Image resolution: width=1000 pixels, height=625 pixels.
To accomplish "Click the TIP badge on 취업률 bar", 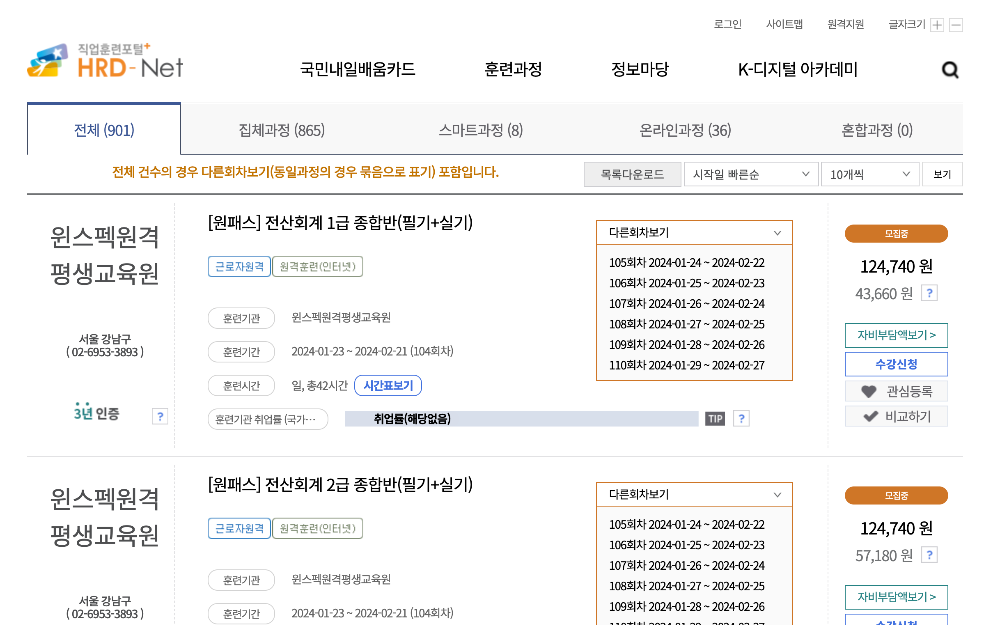I will tap(715, 418).
